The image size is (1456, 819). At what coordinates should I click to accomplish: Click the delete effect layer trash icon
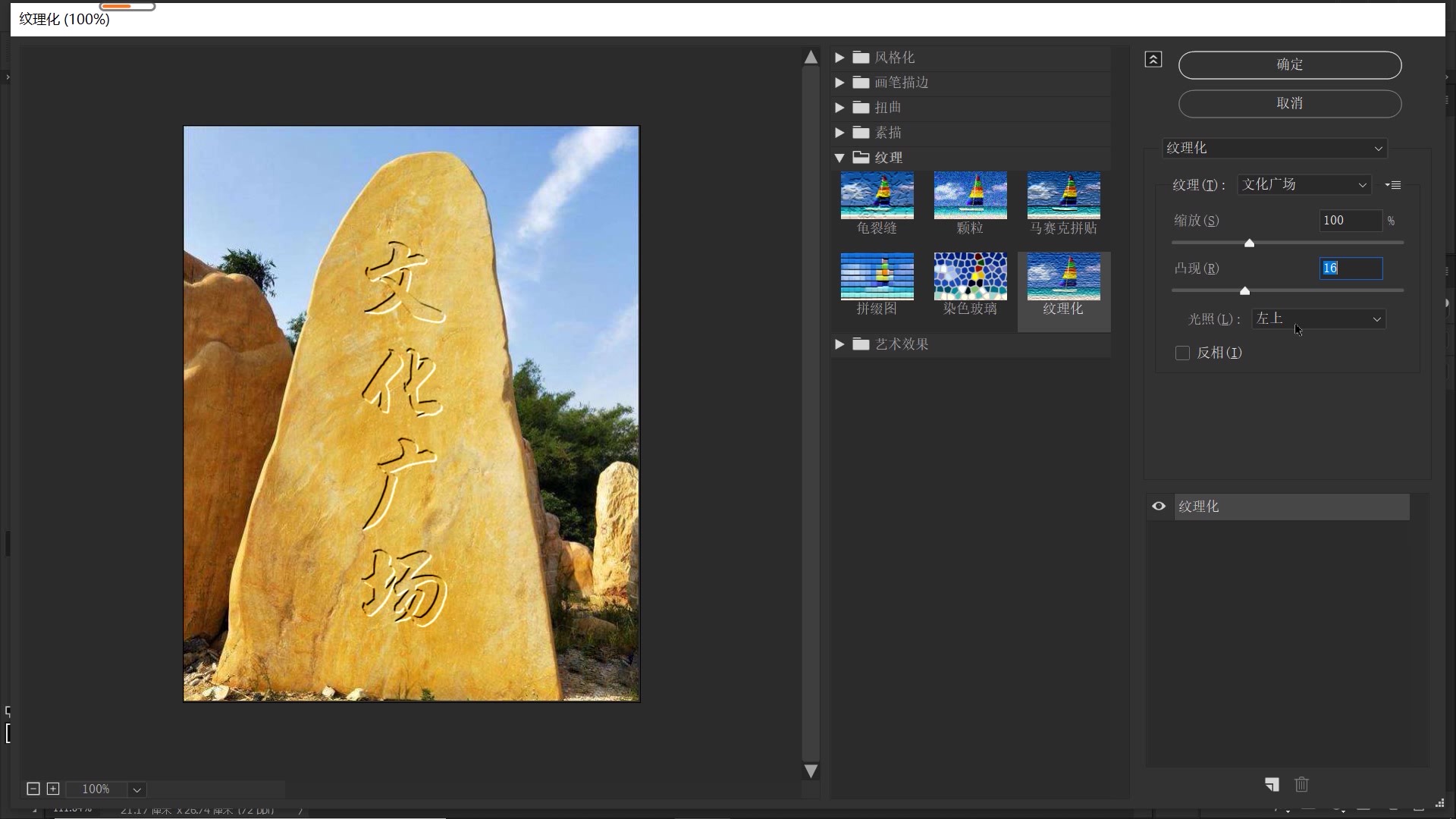[x=1301, y=785]
